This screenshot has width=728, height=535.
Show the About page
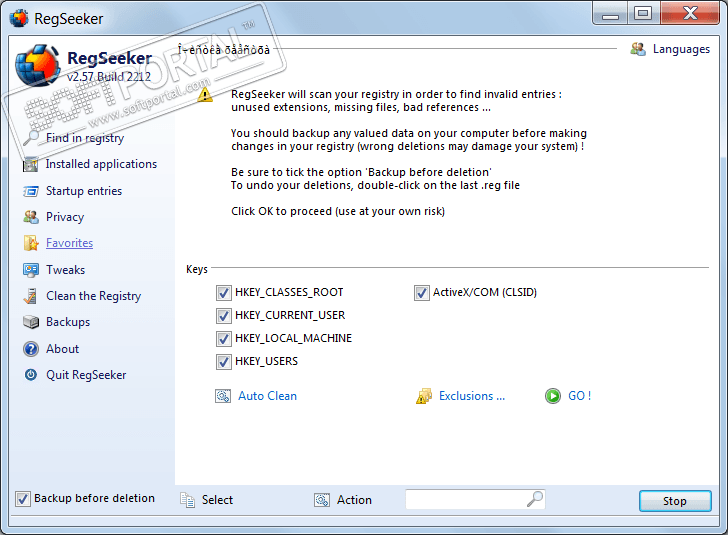coord(63,349)
